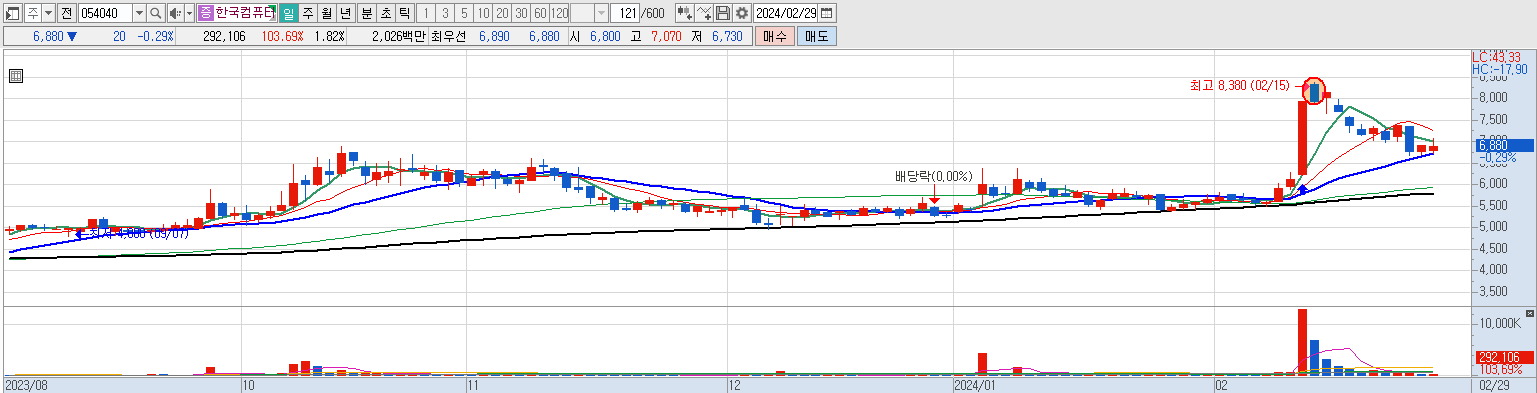Screen dimensions: 1537x393
Task: Select interval 10 button
Action: pyautogui.click(x=483, y=14)
